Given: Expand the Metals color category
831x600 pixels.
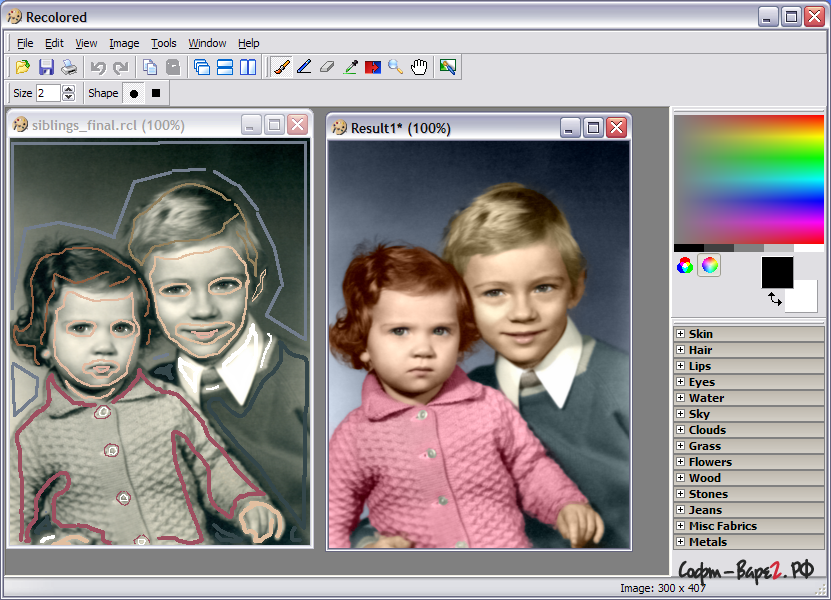Looking at the screenshot, I should tap(680, 541).
